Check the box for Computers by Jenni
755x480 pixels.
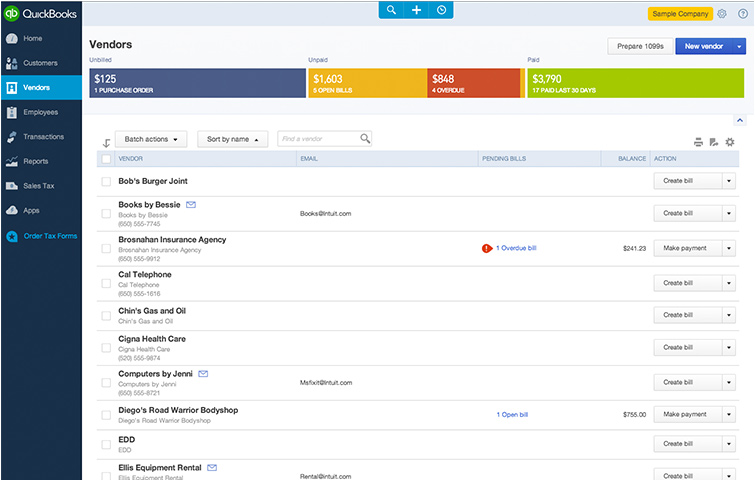tap(106, 383)
